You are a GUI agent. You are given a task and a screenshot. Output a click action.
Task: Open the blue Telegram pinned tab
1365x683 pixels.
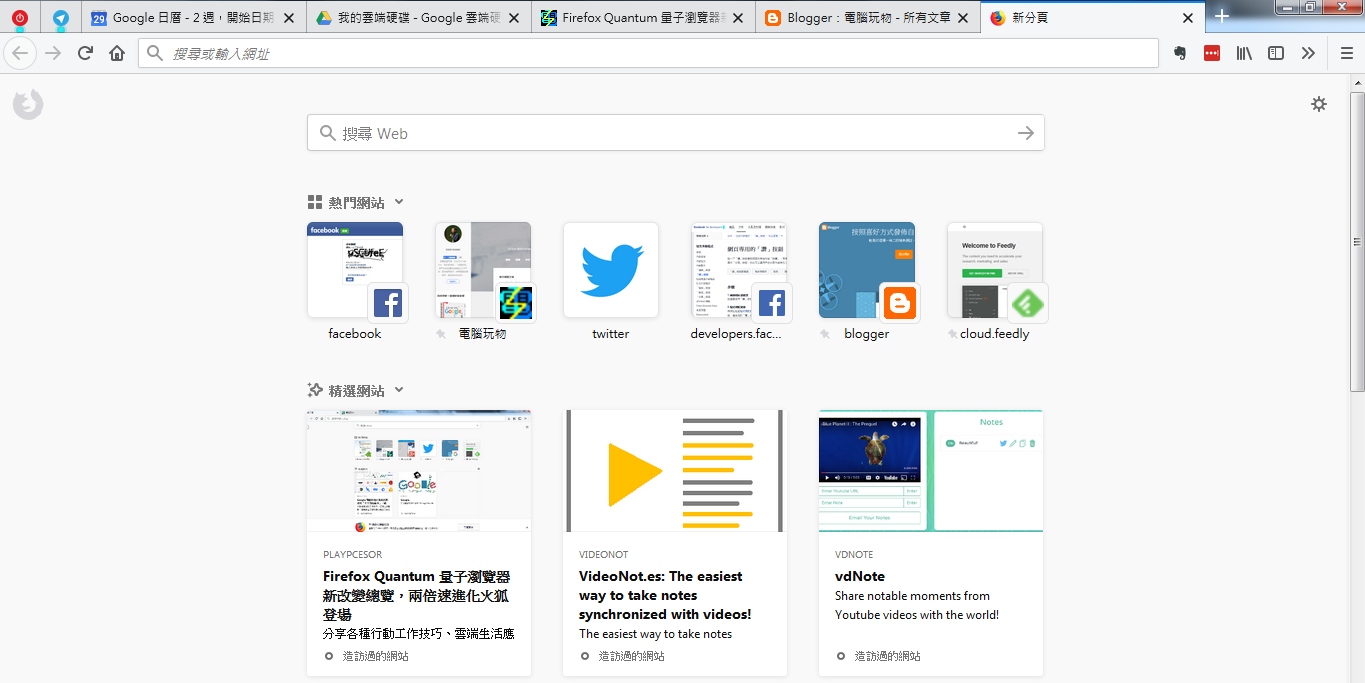(x=61, y=17)
